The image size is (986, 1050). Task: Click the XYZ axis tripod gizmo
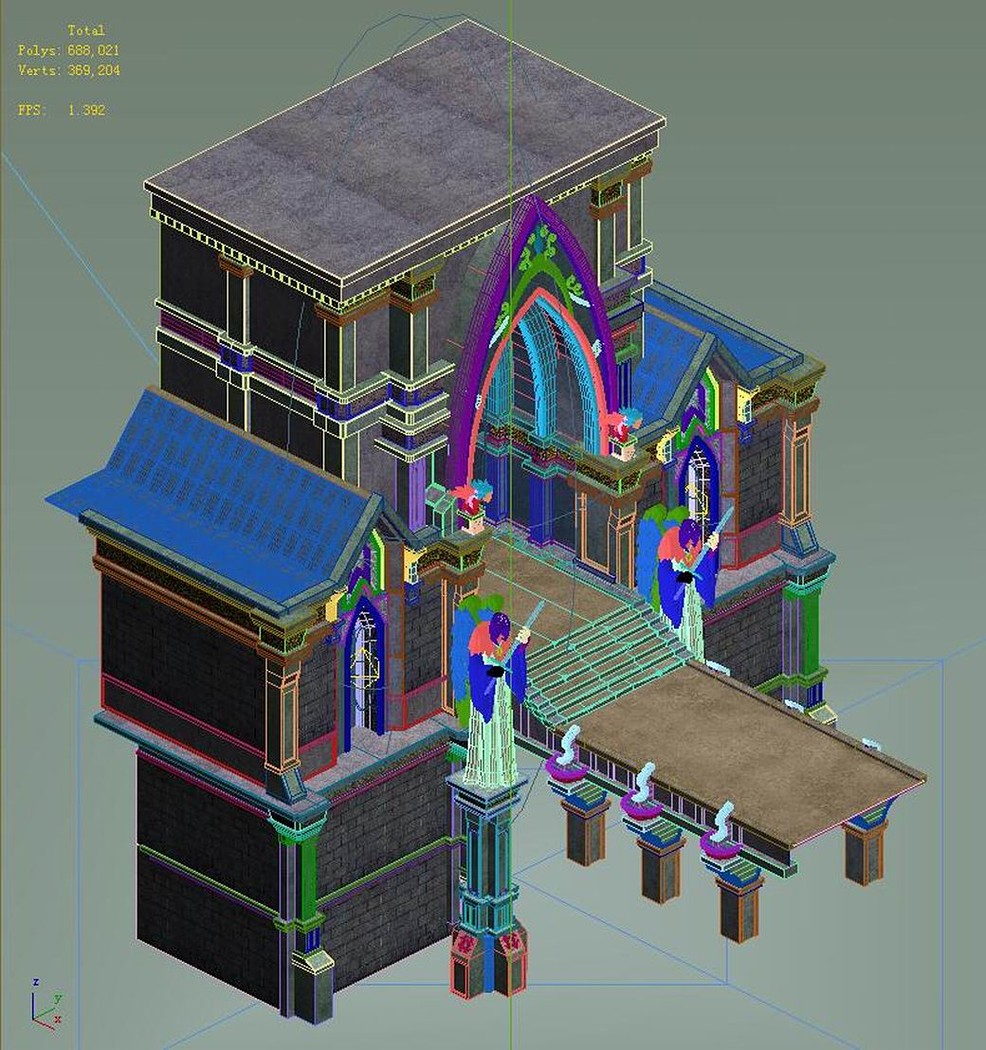pos(47,1003)
